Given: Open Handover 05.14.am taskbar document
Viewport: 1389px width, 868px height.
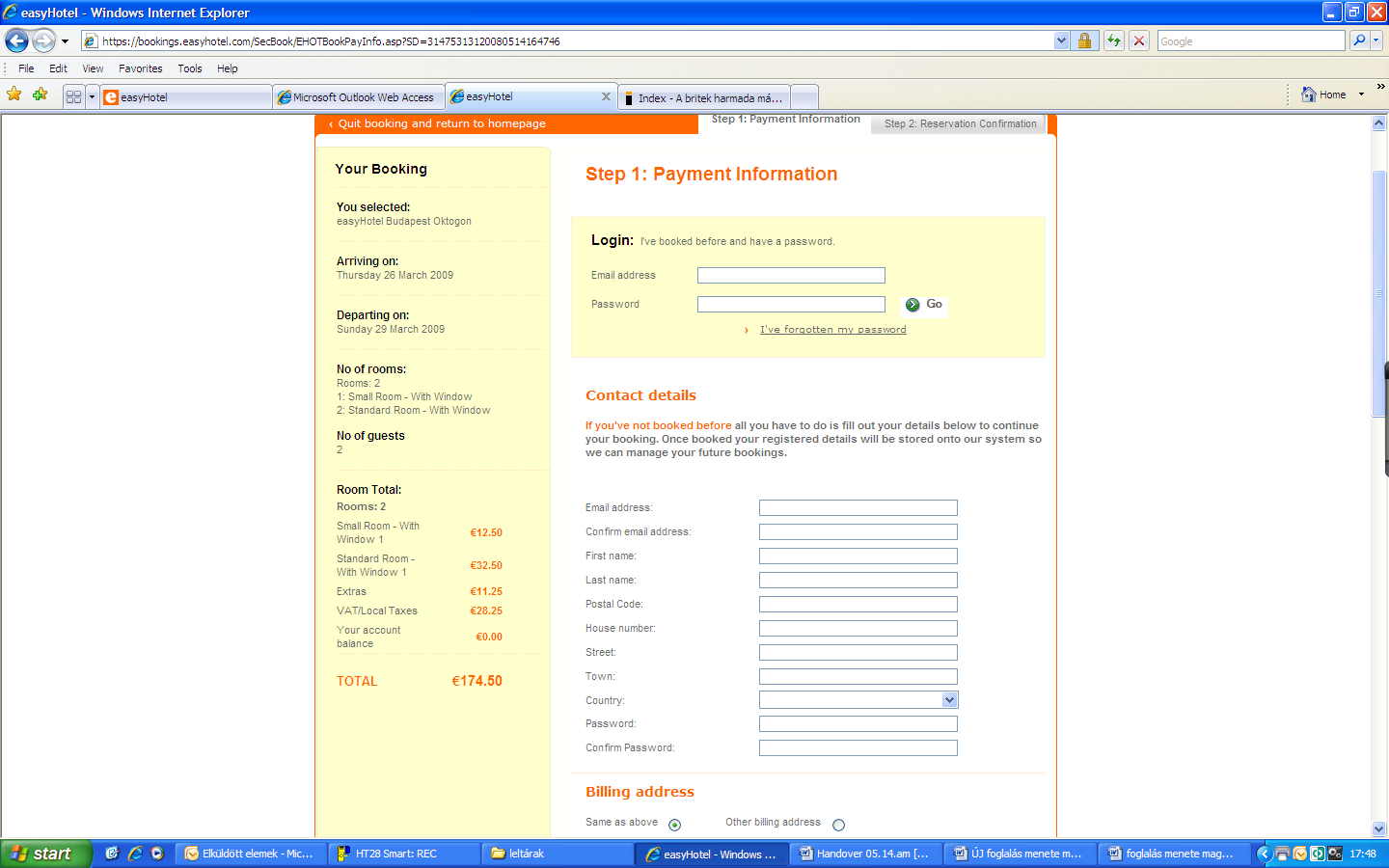Looking at the screenshot, I should click(x=865, y=854).
